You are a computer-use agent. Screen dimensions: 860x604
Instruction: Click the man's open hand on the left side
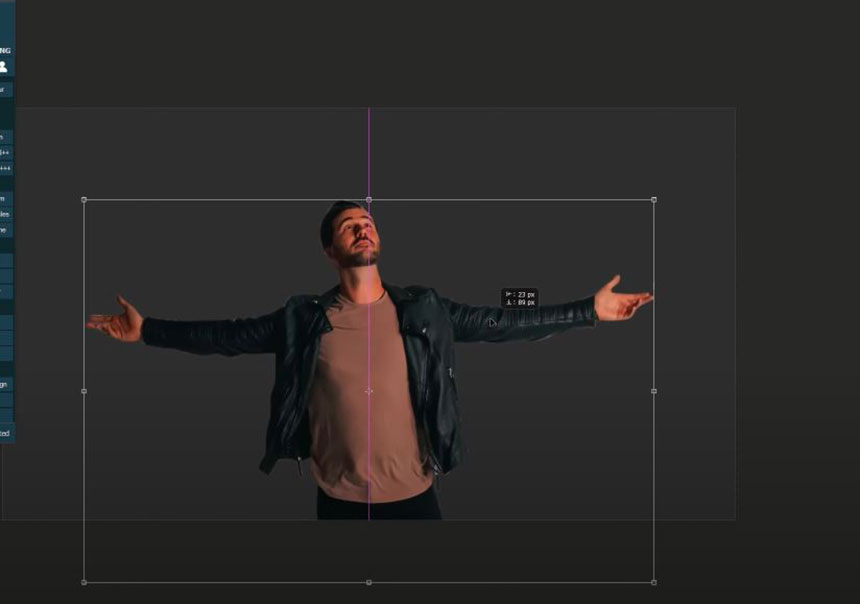(116, 320)
